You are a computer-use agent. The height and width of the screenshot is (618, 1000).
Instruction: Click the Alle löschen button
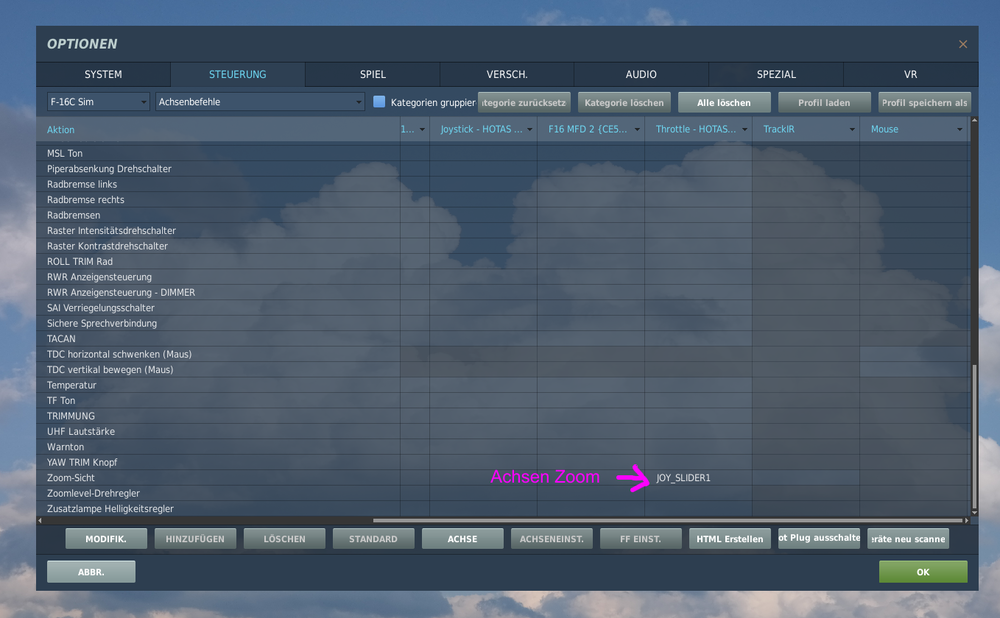722,102
